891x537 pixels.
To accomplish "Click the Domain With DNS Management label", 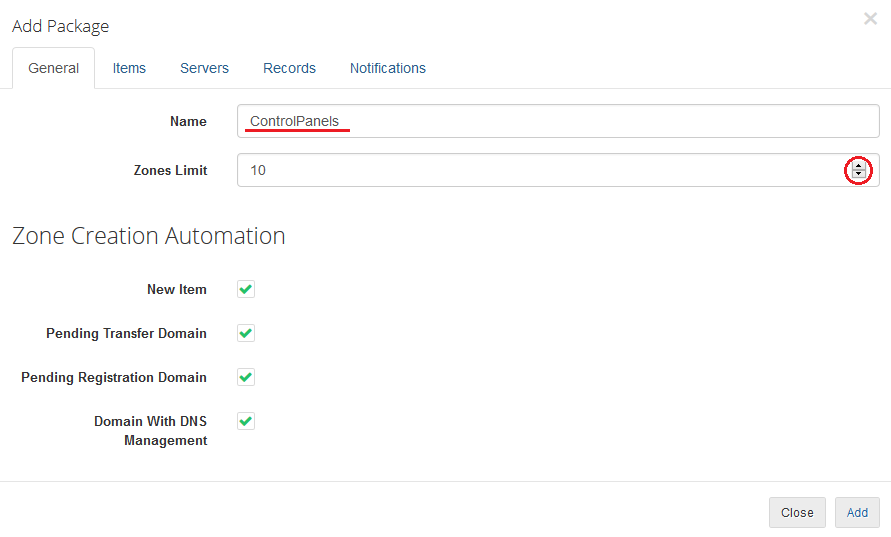I will (x=150, y=430).
